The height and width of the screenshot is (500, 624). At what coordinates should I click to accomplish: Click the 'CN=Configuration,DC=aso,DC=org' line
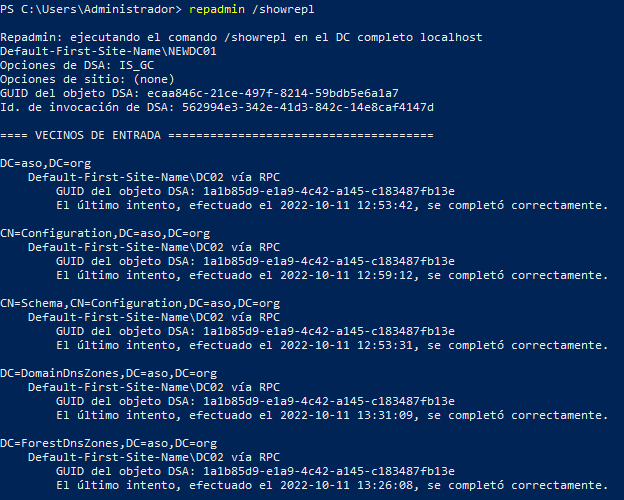coord(105,233)
